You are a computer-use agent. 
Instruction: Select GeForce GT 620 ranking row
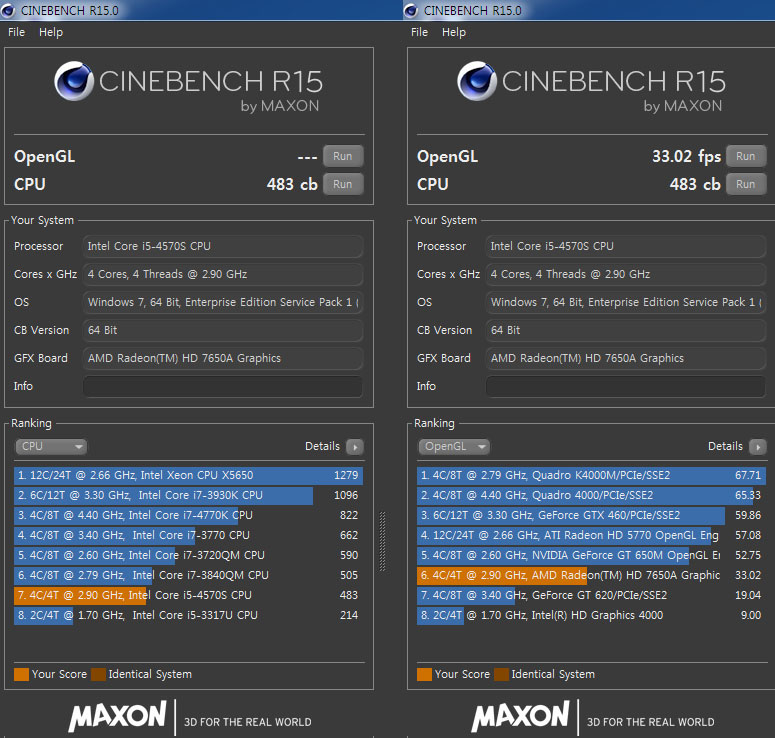591,596
